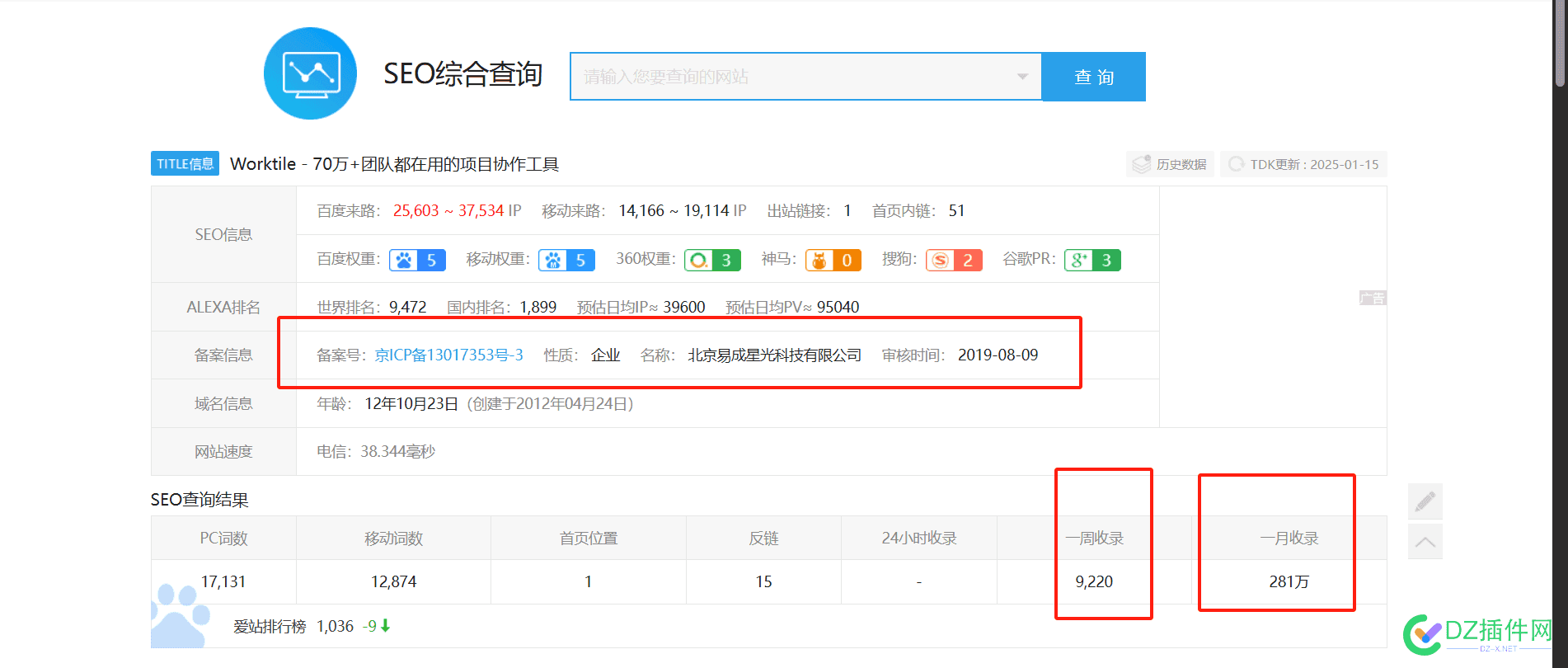Focus the website query input field
Viewport: 1568px width, 668px height.
(805, 77)
